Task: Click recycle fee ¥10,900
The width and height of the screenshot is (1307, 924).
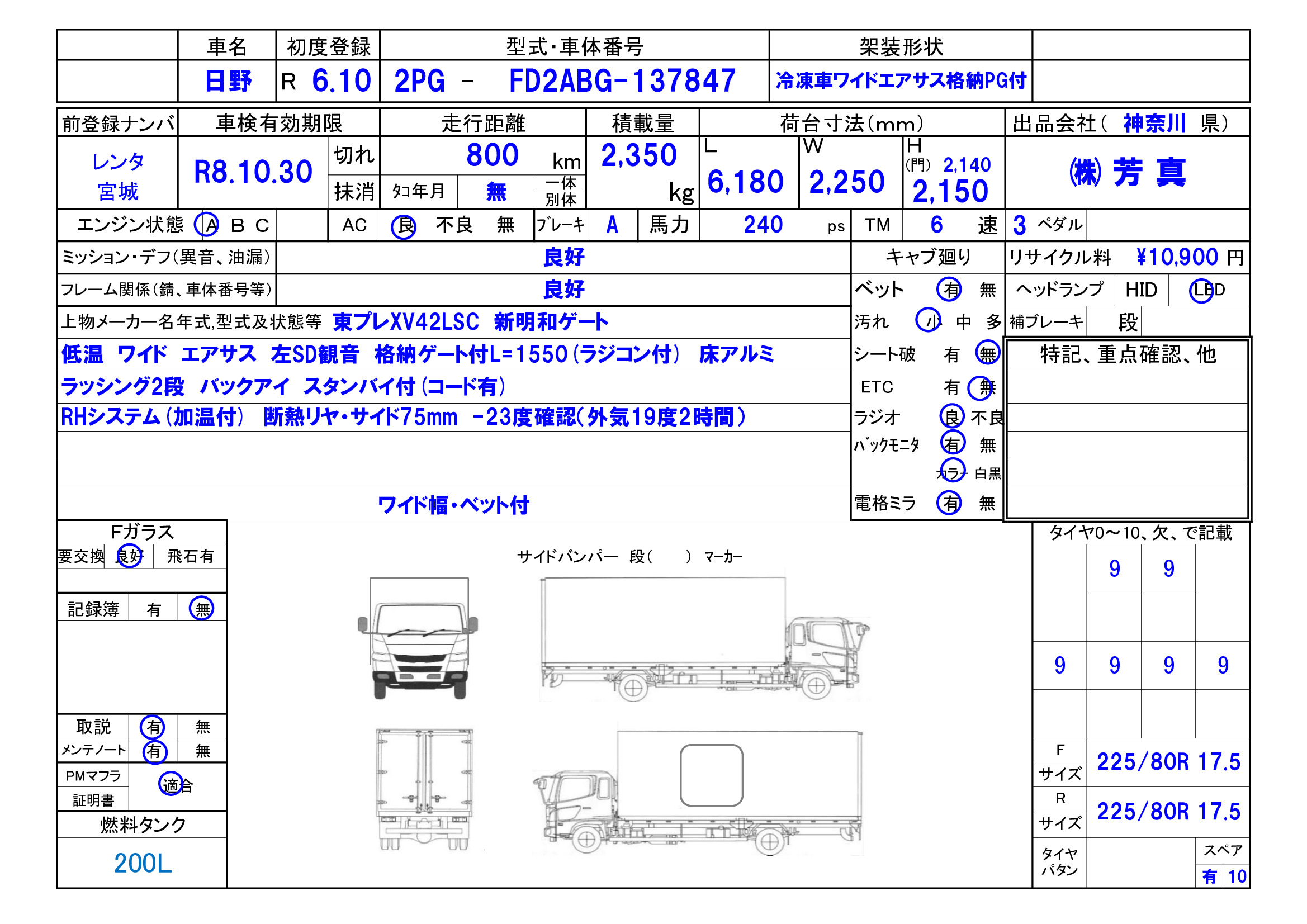Action: 1177,257
